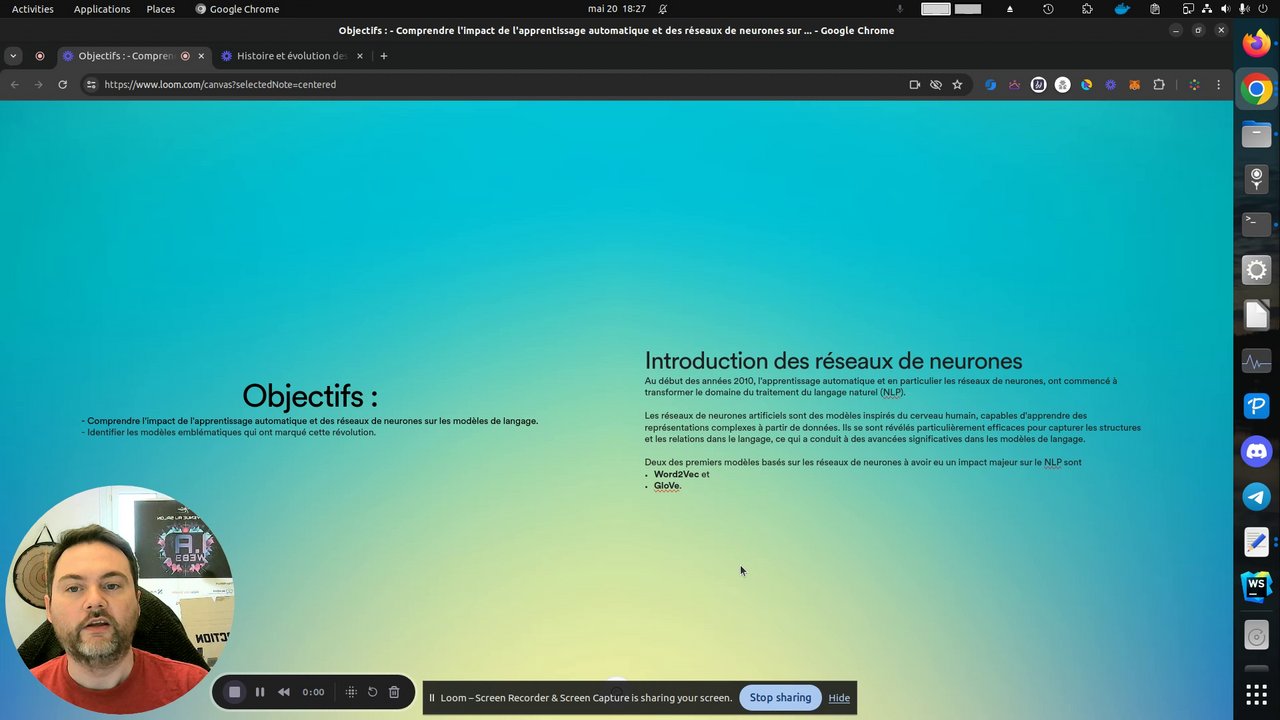Open the MetaMask fox extension
This screenshot has height=720, width=1280.
(x=1134, y=85)
